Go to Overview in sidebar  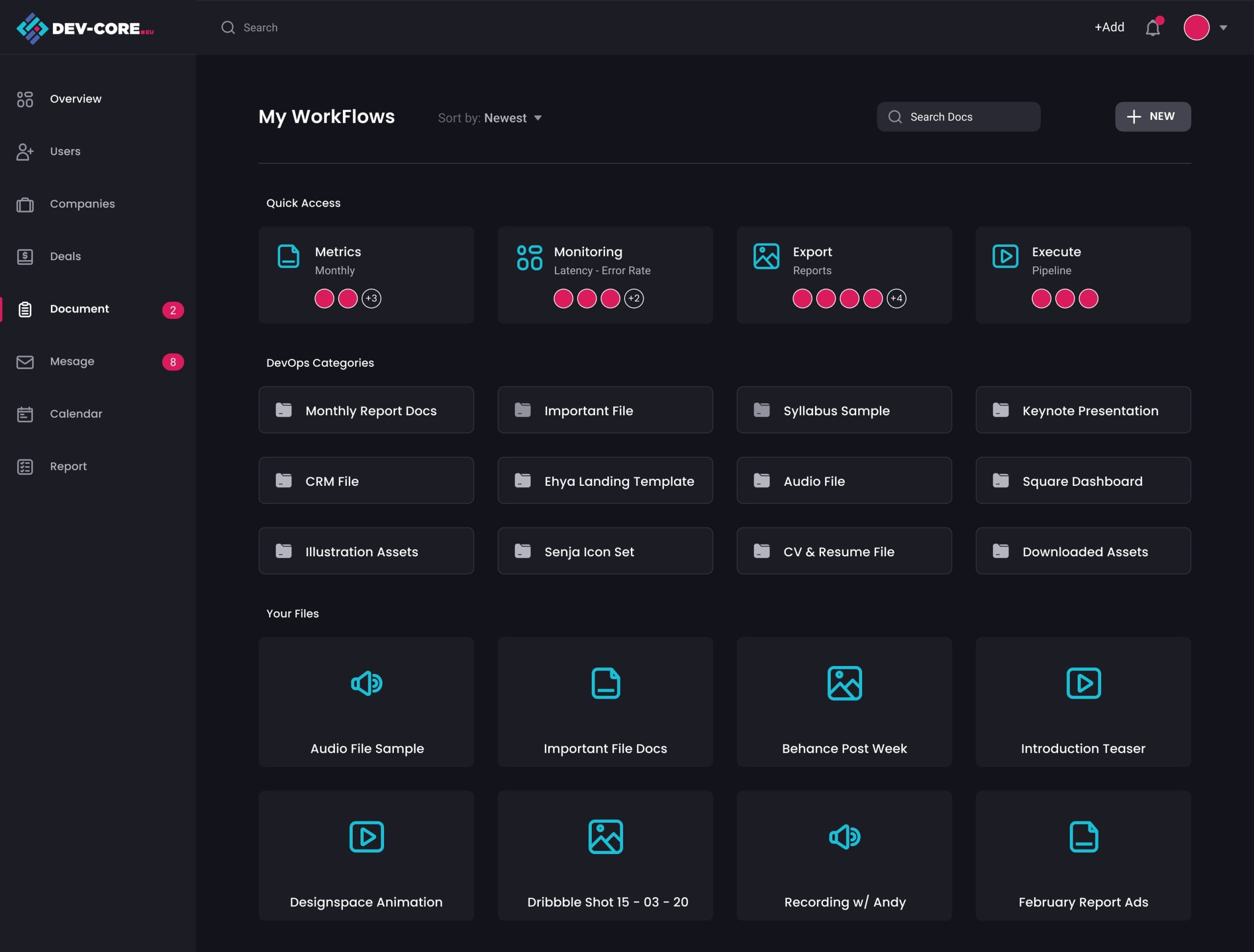point(75,98)
